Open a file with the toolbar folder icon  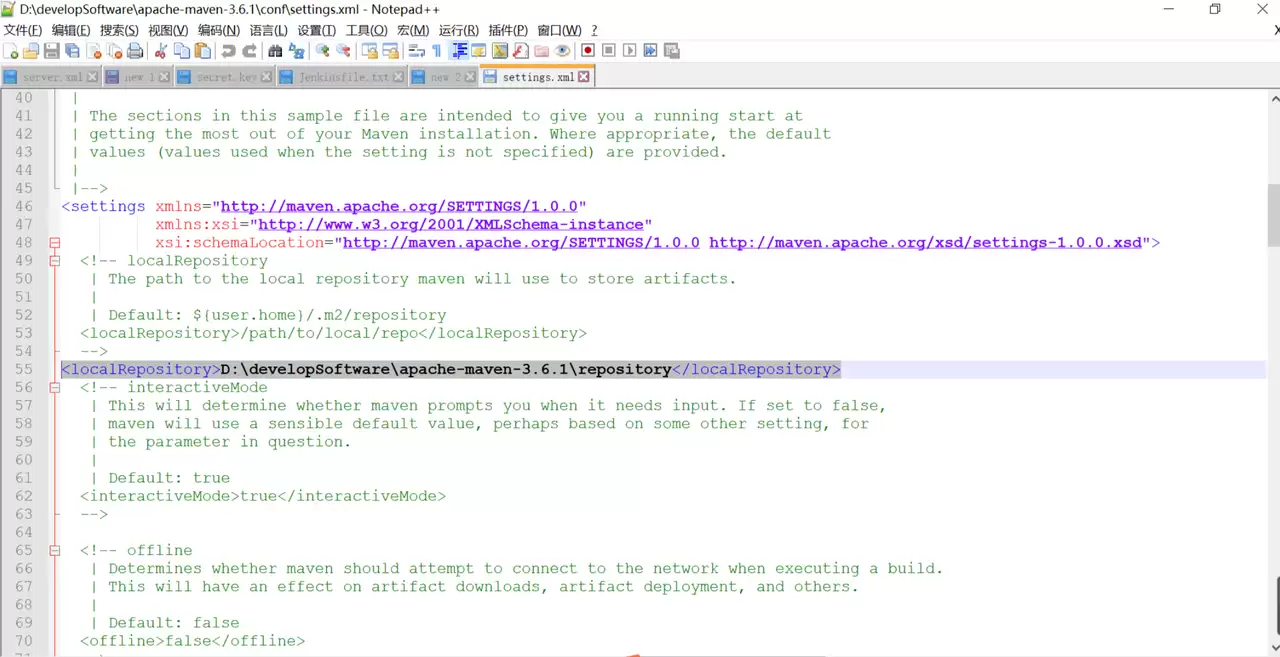point(31,51)
